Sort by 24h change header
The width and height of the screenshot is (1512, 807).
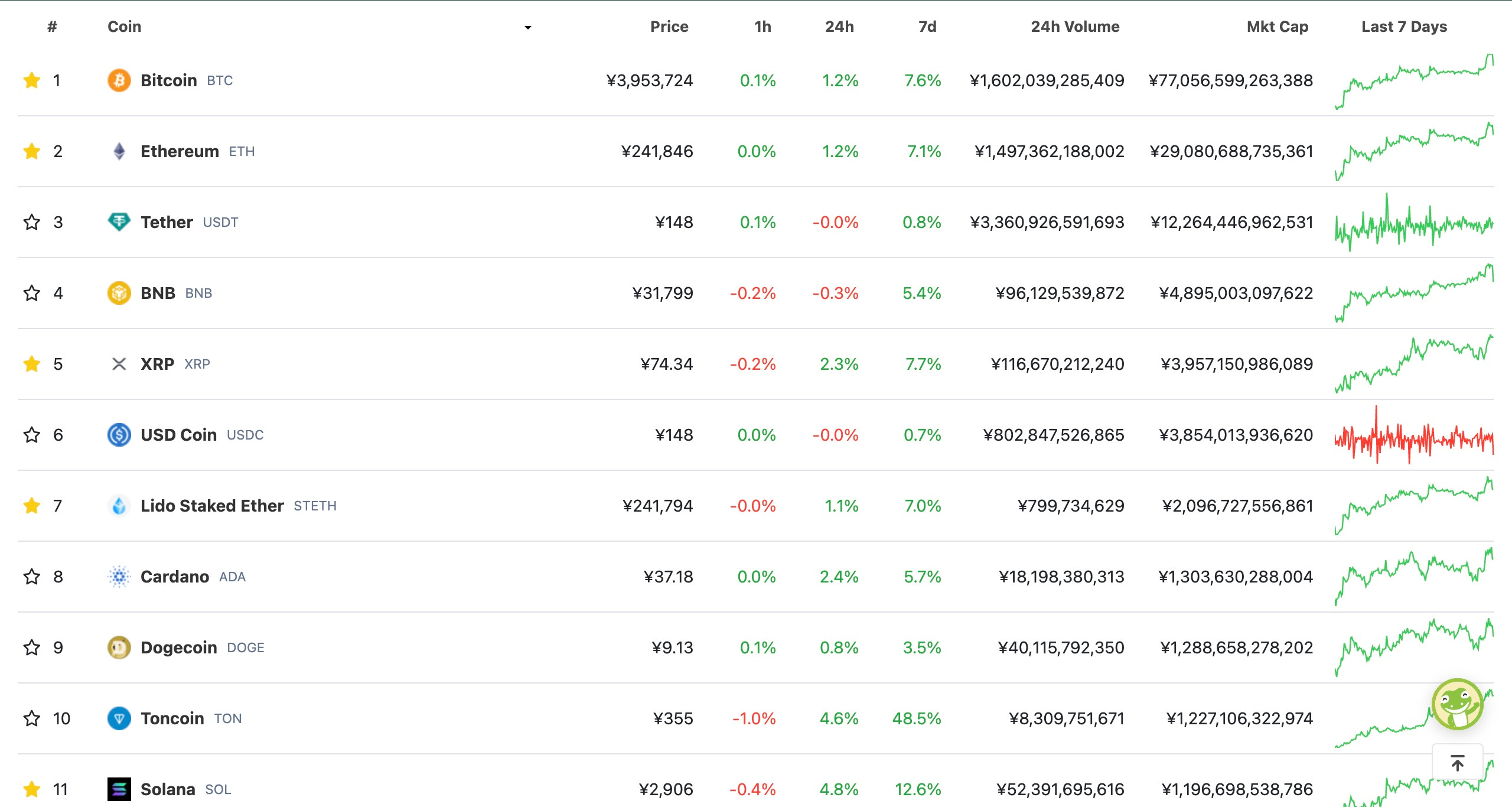pyautogui.click(x=839, y=27)
